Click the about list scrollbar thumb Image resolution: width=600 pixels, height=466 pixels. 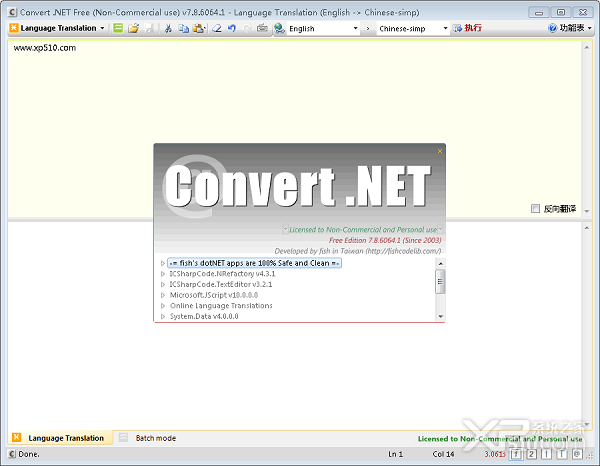pos(440,282)
